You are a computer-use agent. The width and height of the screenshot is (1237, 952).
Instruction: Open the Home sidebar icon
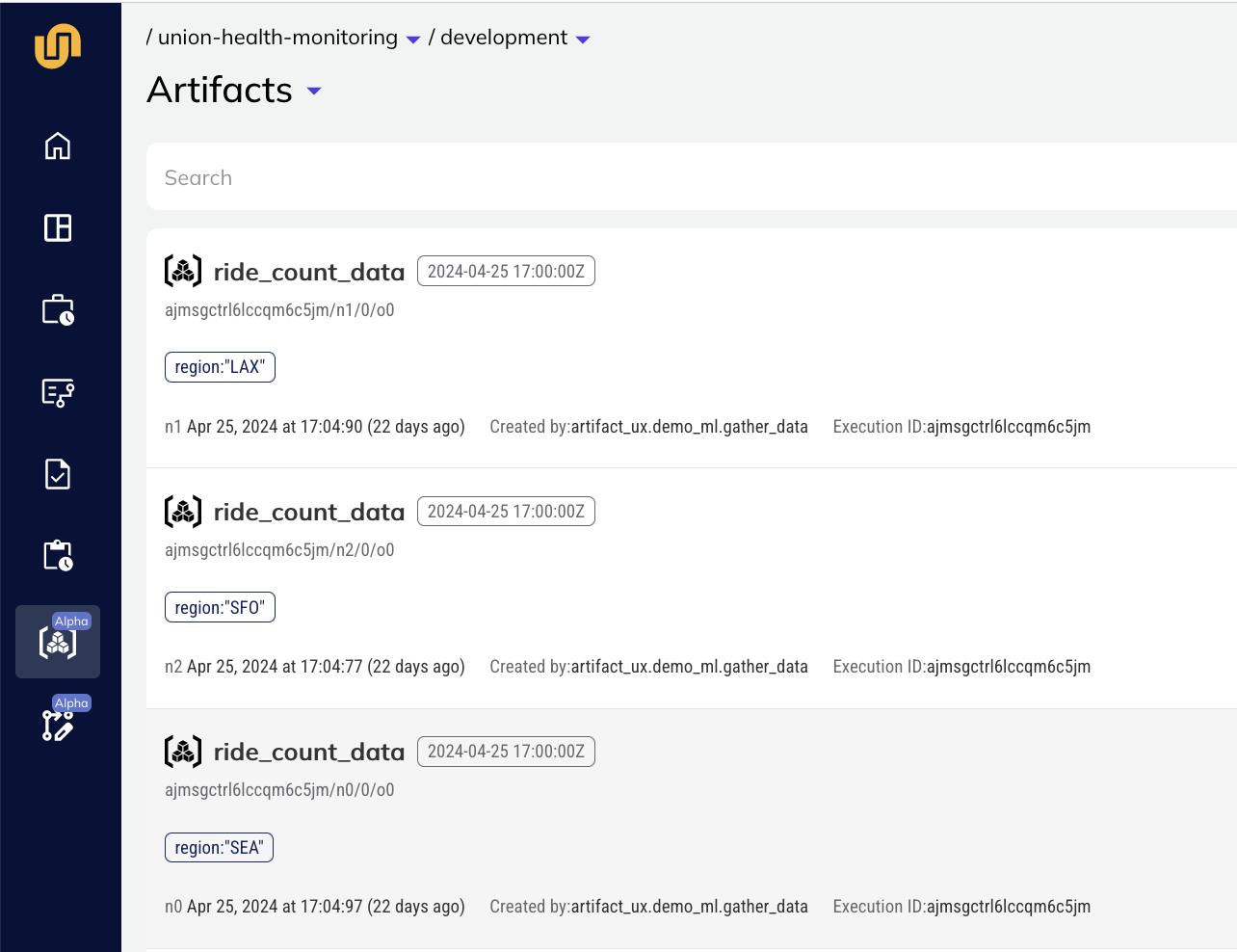click(x=58, y=145)
